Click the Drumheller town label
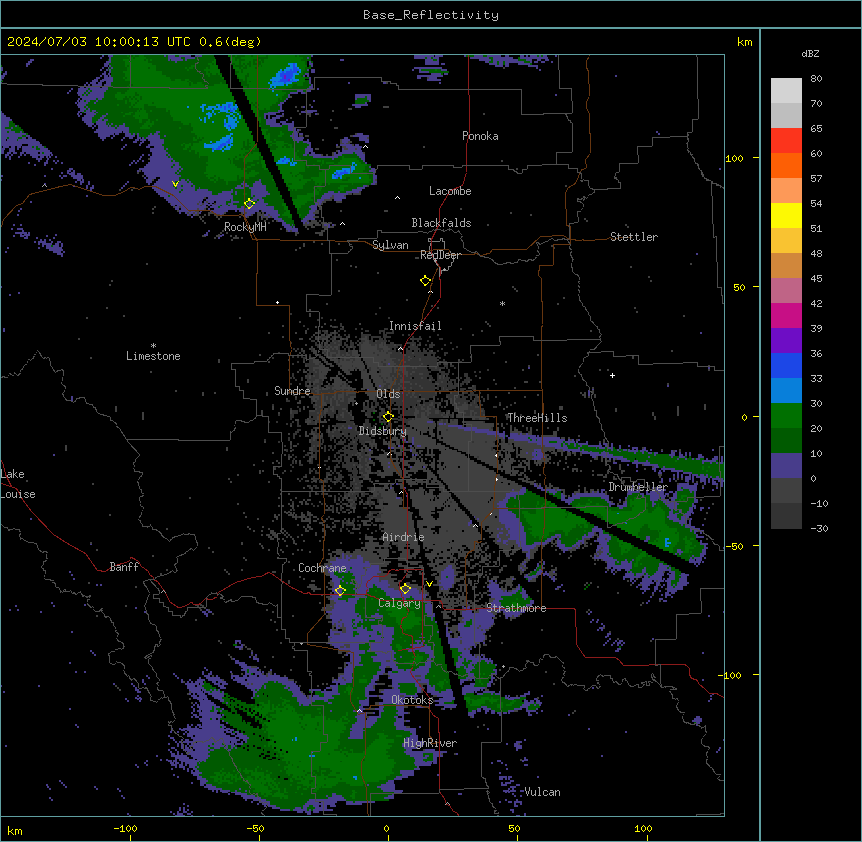862x842 pixels. (x=638, y=487)
